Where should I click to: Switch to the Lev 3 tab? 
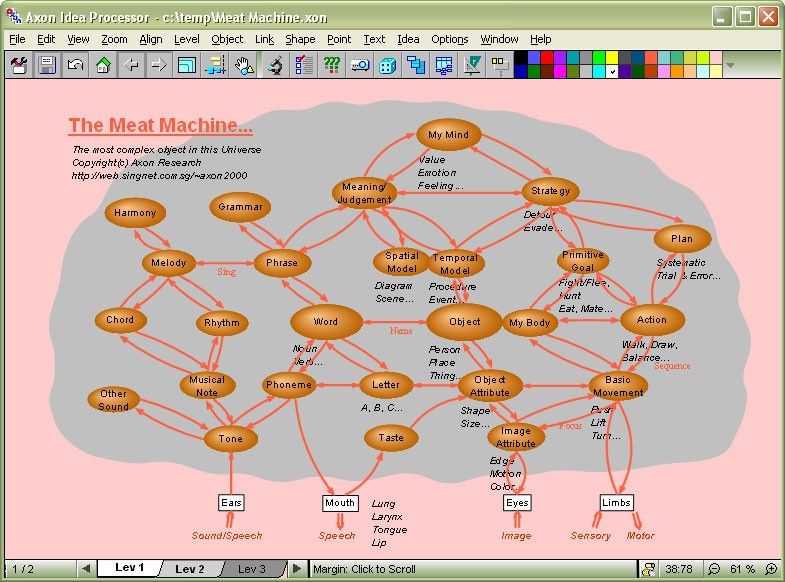pyautogui.click(x=252, y=569)
